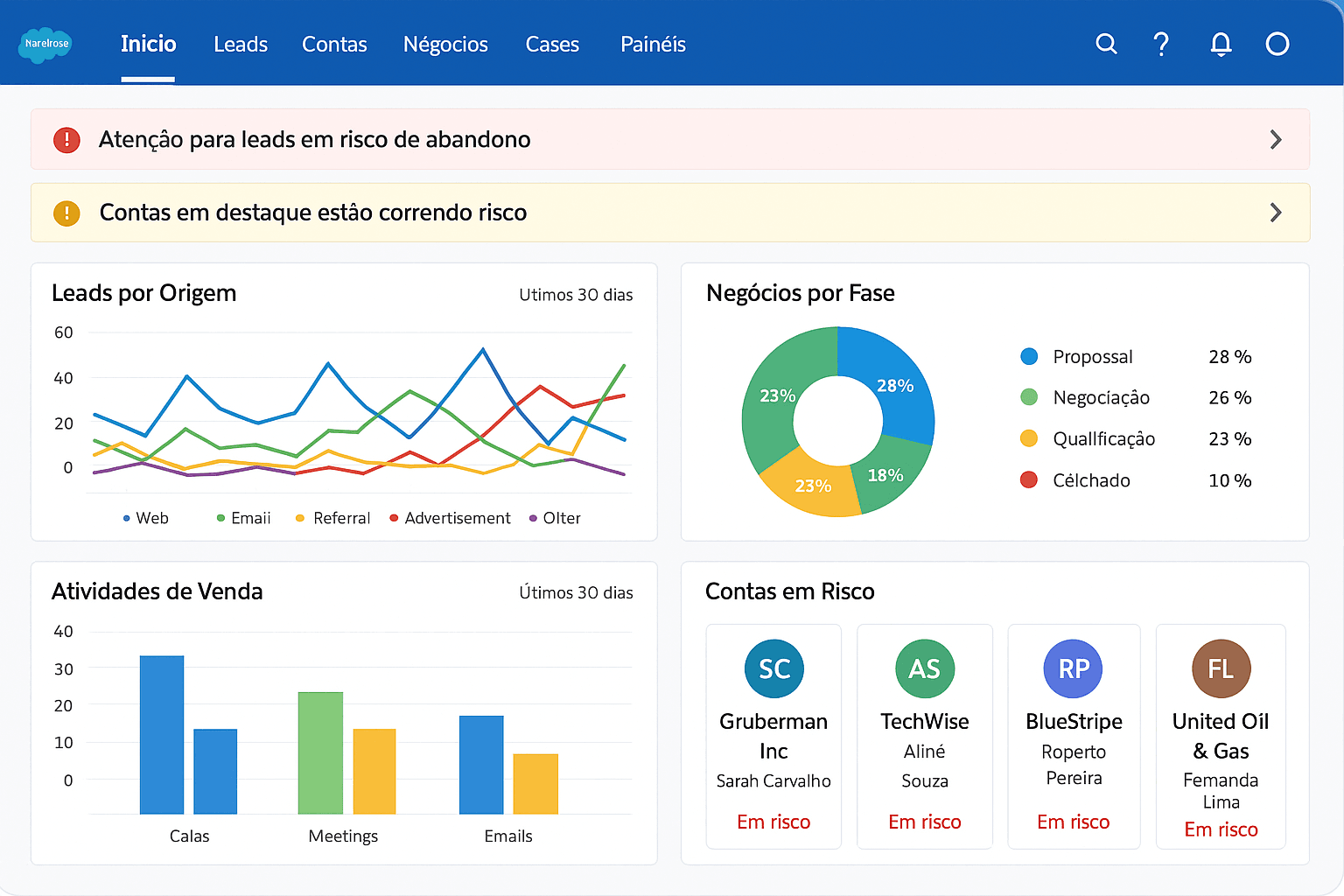Go to the Painéis tab
The width and height of the screenshot is (1344, 896).
653,45
